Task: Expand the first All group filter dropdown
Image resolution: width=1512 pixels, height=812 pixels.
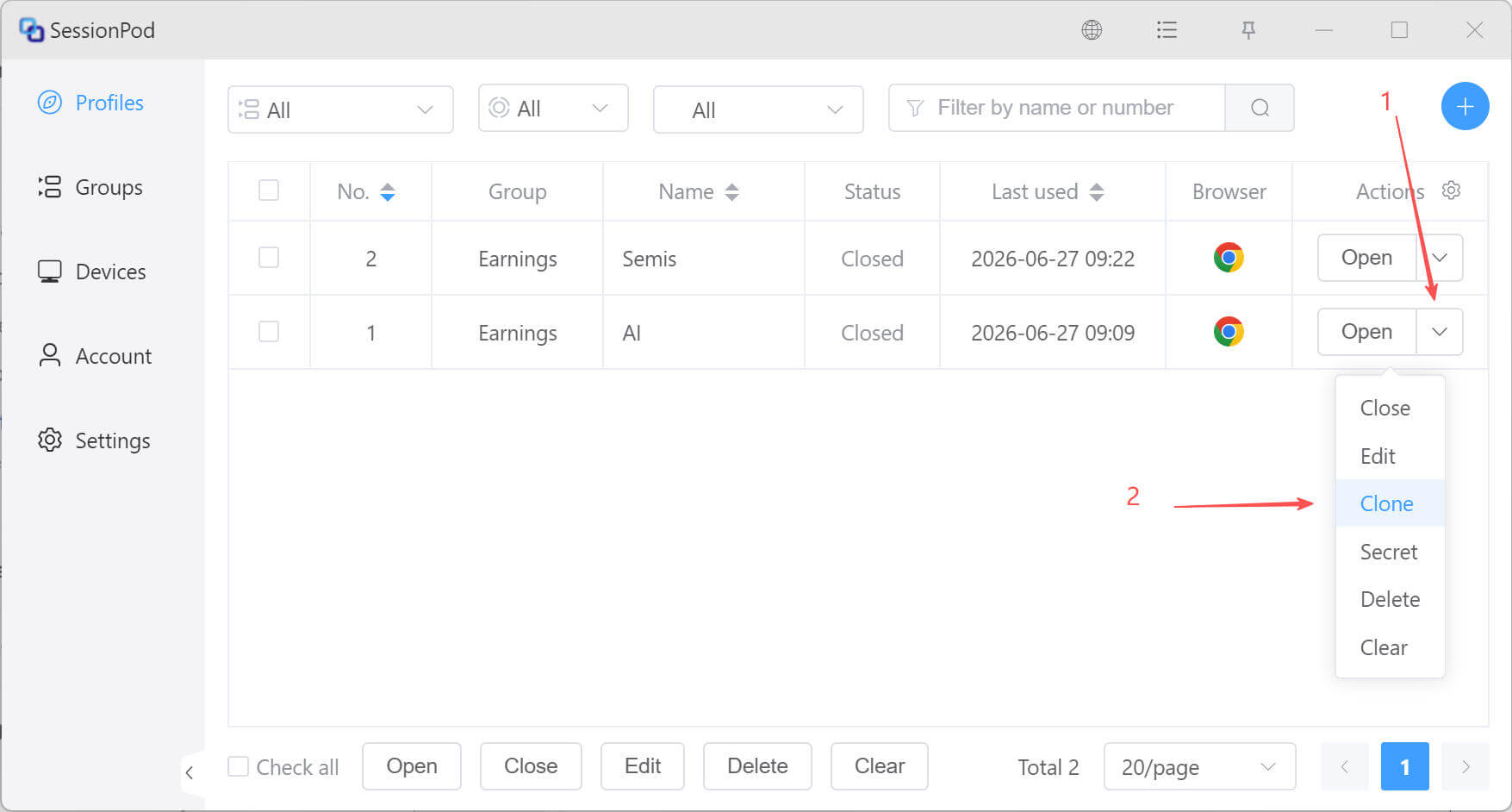Action: pos(340,109)
